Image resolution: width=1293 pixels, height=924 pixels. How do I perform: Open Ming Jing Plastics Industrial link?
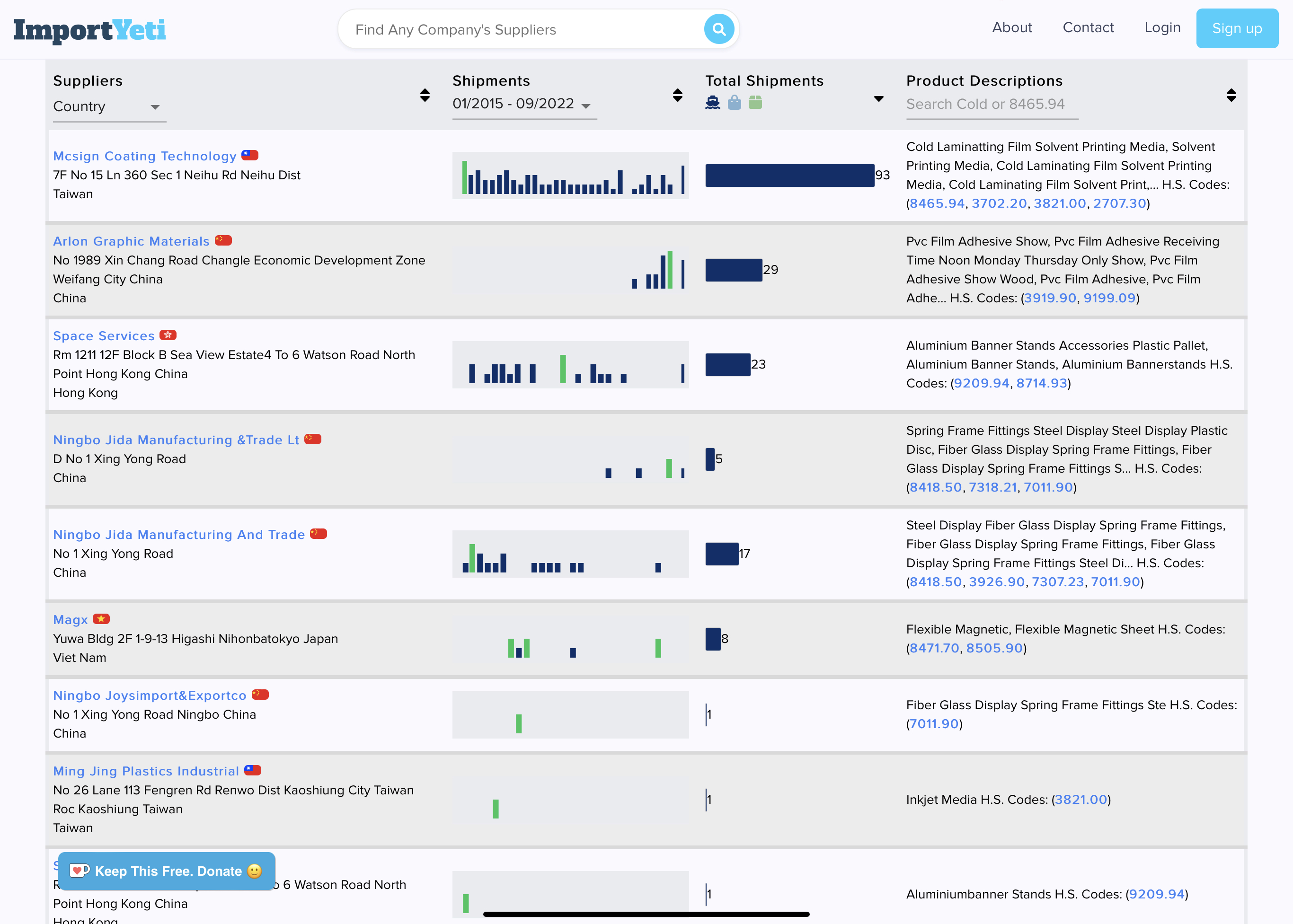[x=146, y=771]
